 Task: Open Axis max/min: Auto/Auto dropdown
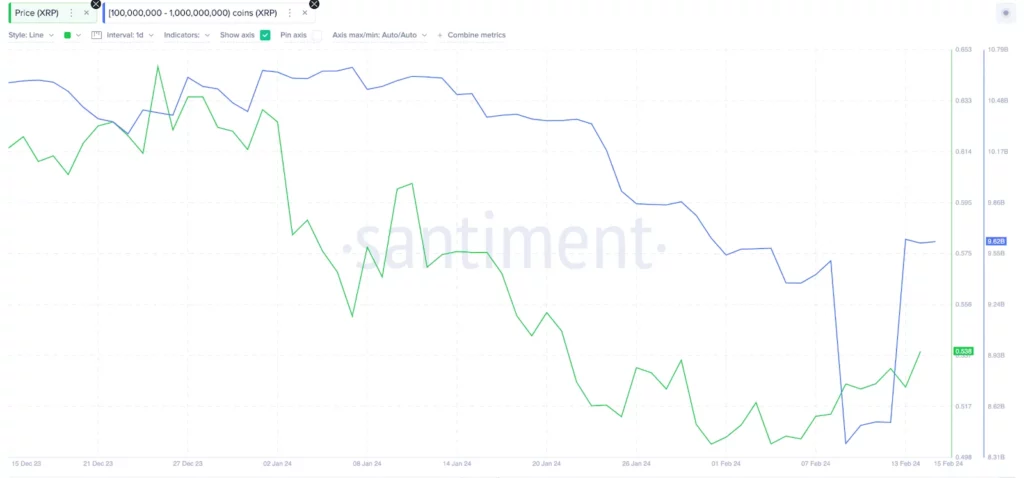click(379, 35)
